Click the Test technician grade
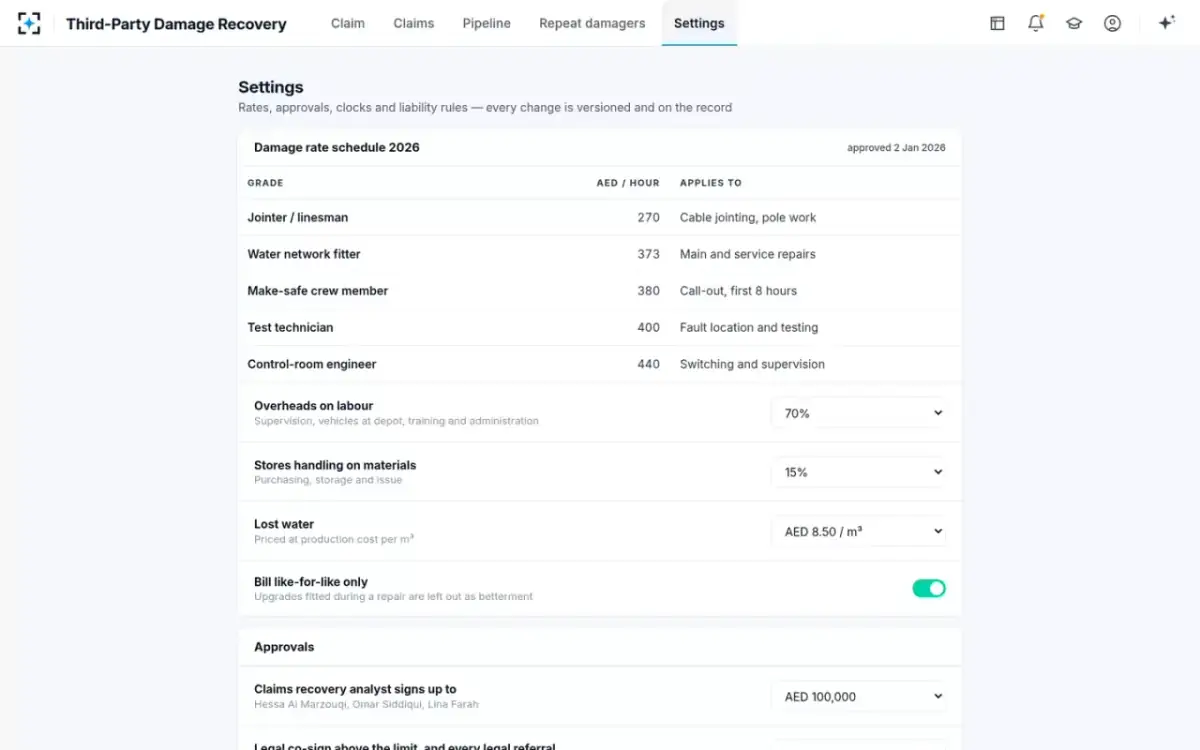The height and width of the screenshot is (750, 1200). 290,327
